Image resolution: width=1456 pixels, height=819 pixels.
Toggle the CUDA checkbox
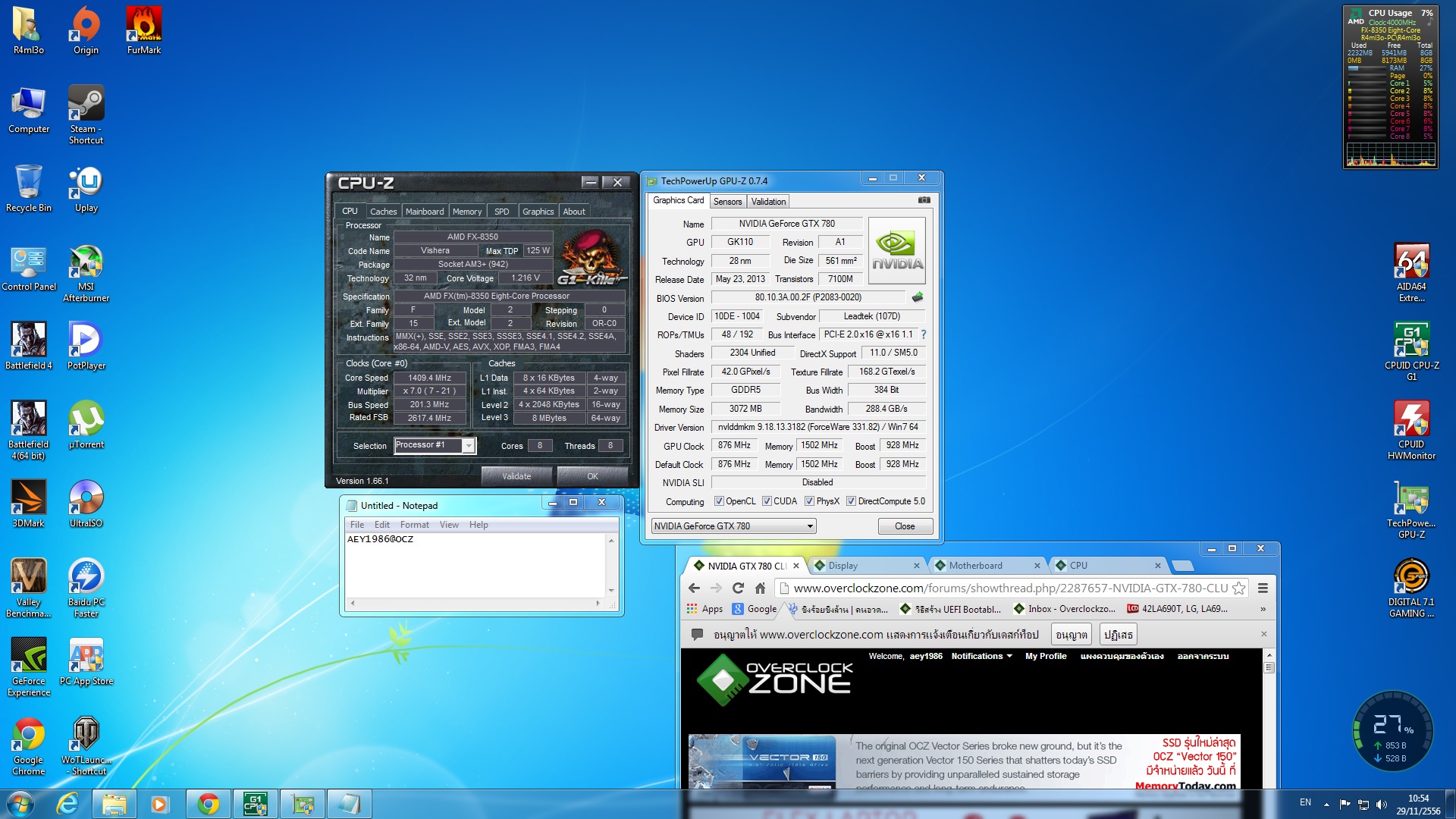(767, 501)
